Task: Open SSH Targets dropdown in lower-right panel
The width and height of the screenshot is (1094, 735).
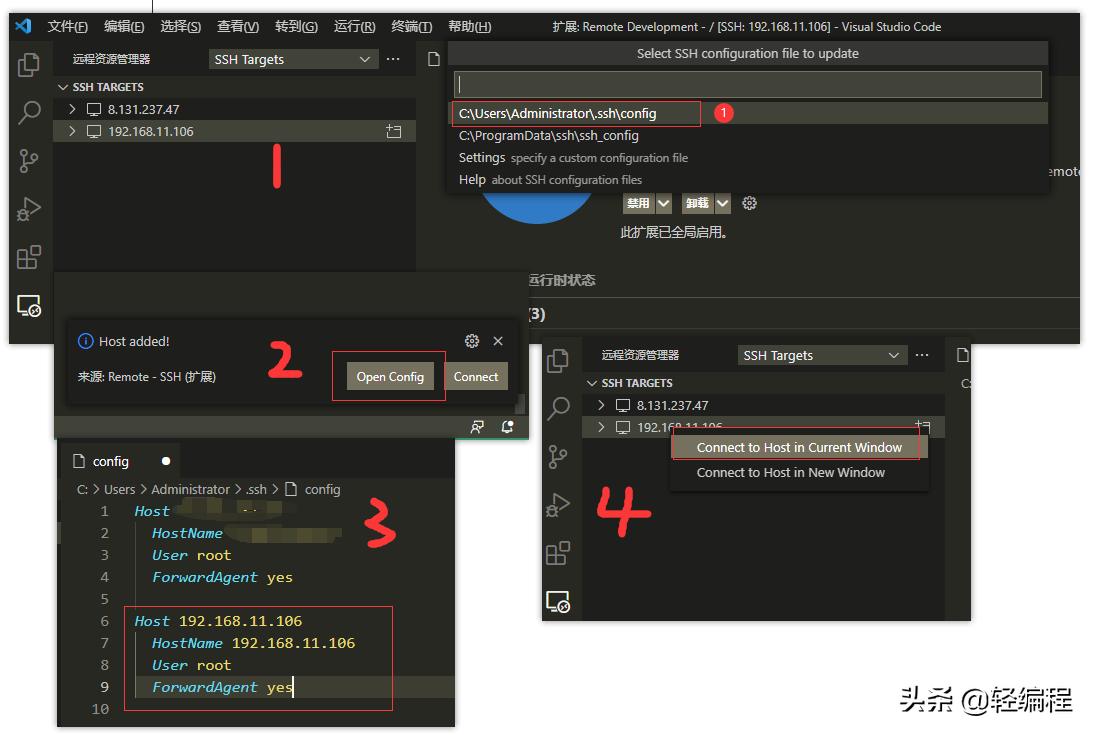Action: [822, 355]
